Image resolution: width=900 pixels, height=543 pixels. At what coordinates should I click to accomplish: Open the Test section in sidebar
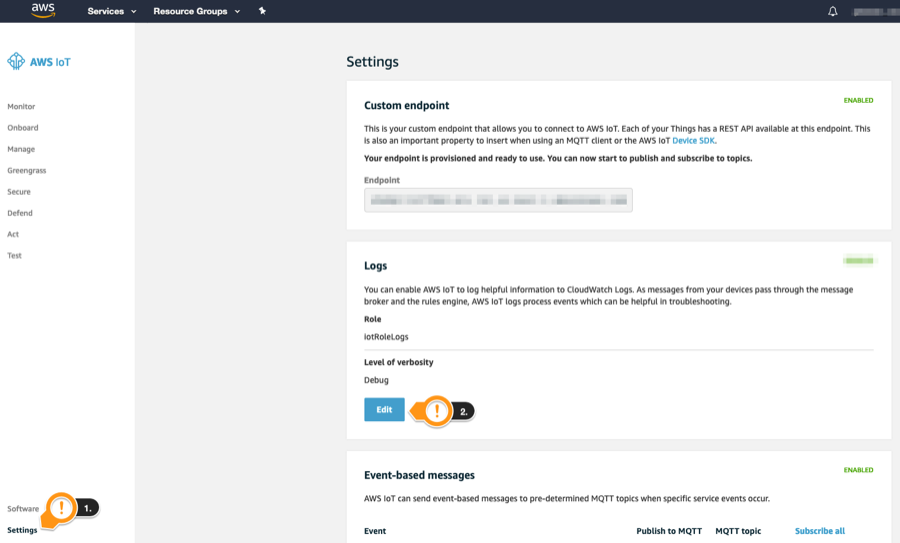(x=14, y=255)
